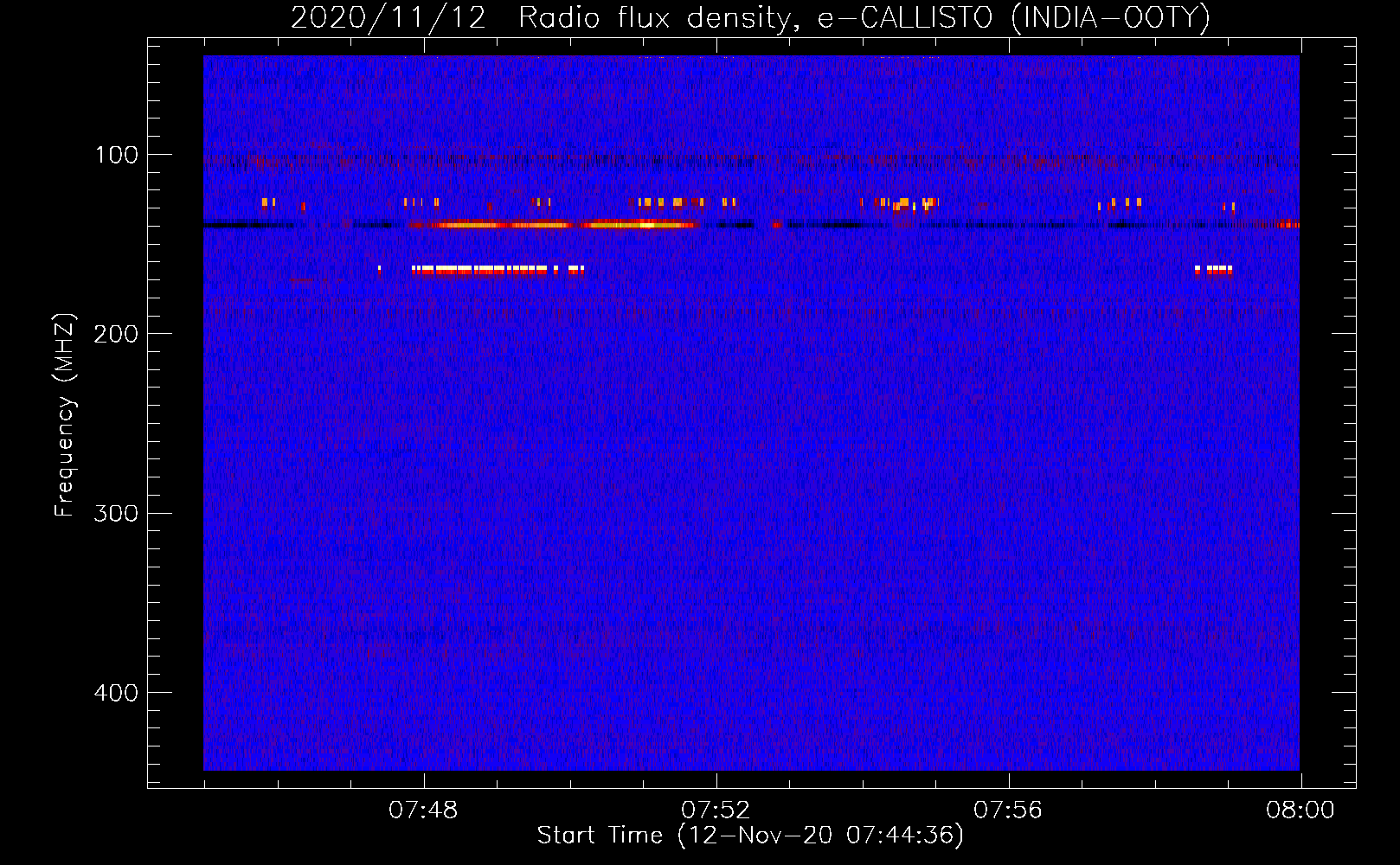Click the 08:00 time tick label
The width and height of the screenshot is (1400, 865).
pos(1300,811)
